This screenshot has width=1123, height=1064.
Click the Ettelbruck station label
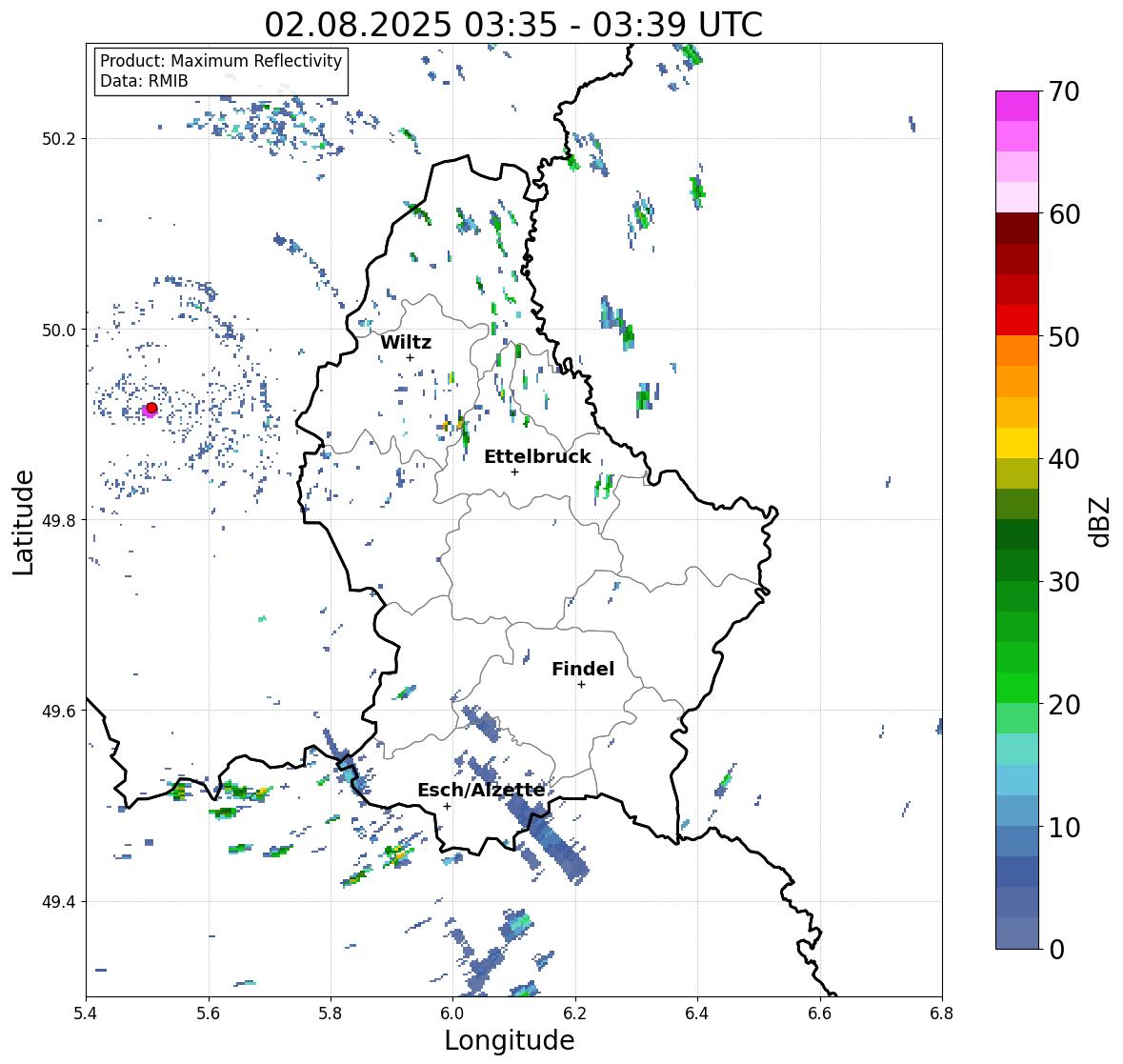[537, 457]
